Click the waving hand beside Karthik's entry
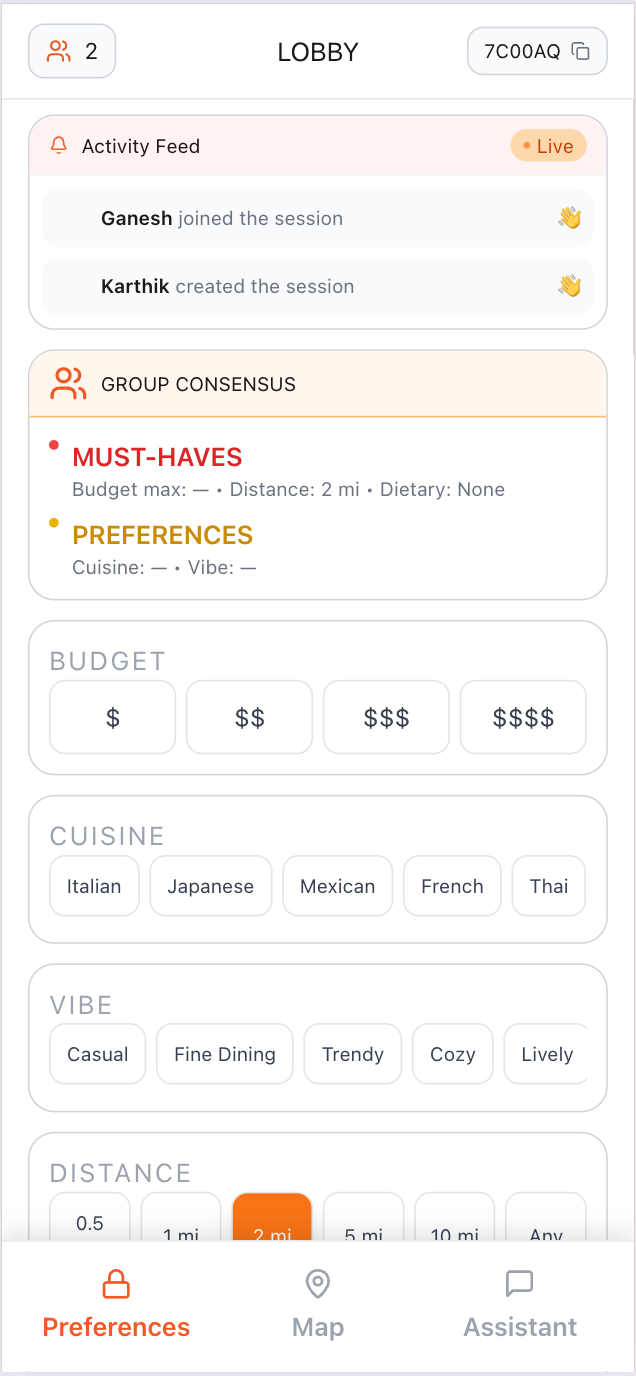Screen dimensions: 636x1376 569,286
